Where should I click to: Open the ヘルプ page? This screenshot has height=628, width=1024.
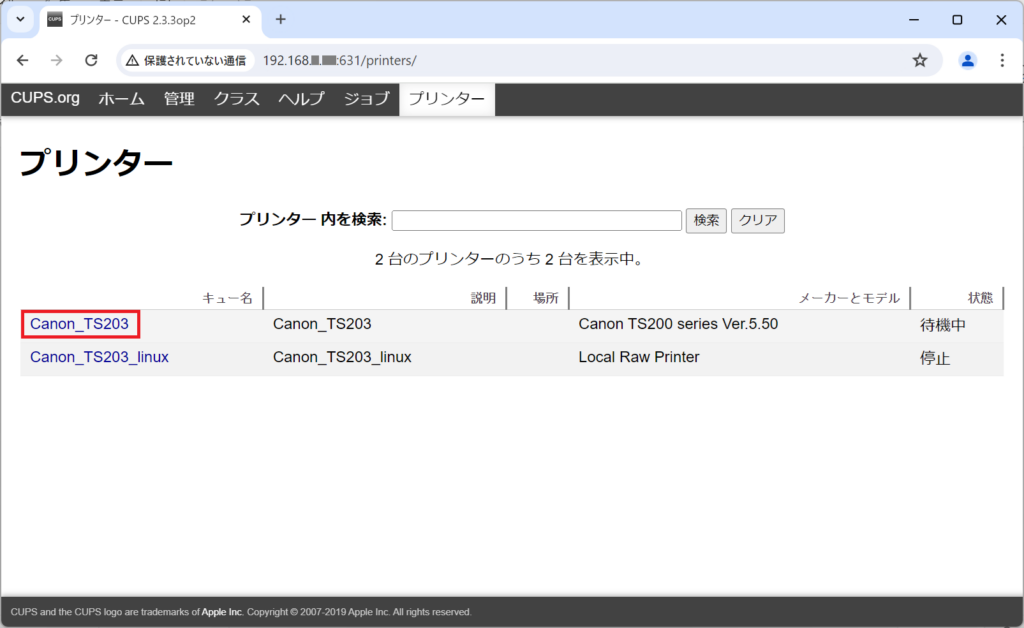[302, 99]
